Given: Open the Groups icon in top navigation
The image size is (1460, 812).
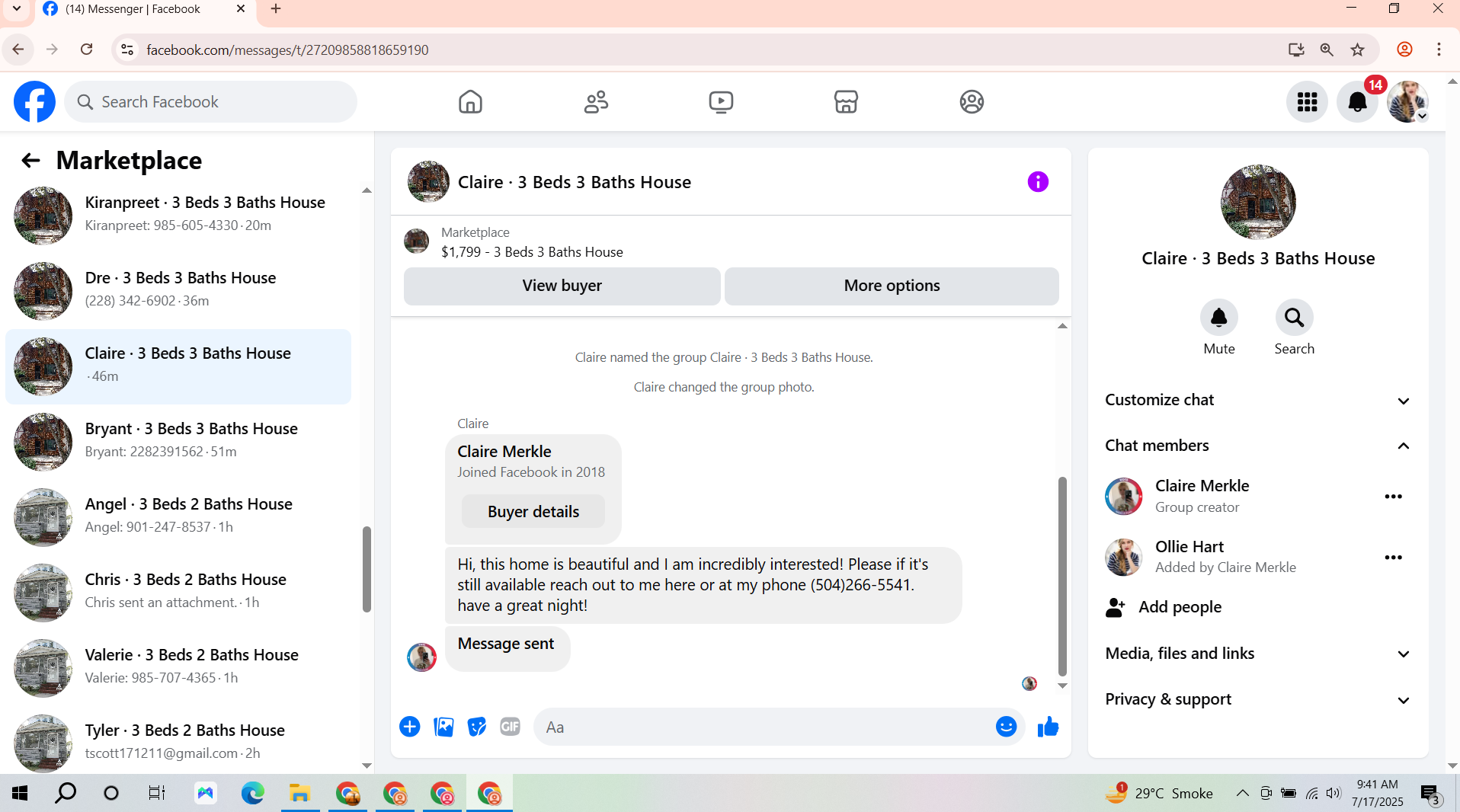Looking at the screenshot, I should pos(972,101).
